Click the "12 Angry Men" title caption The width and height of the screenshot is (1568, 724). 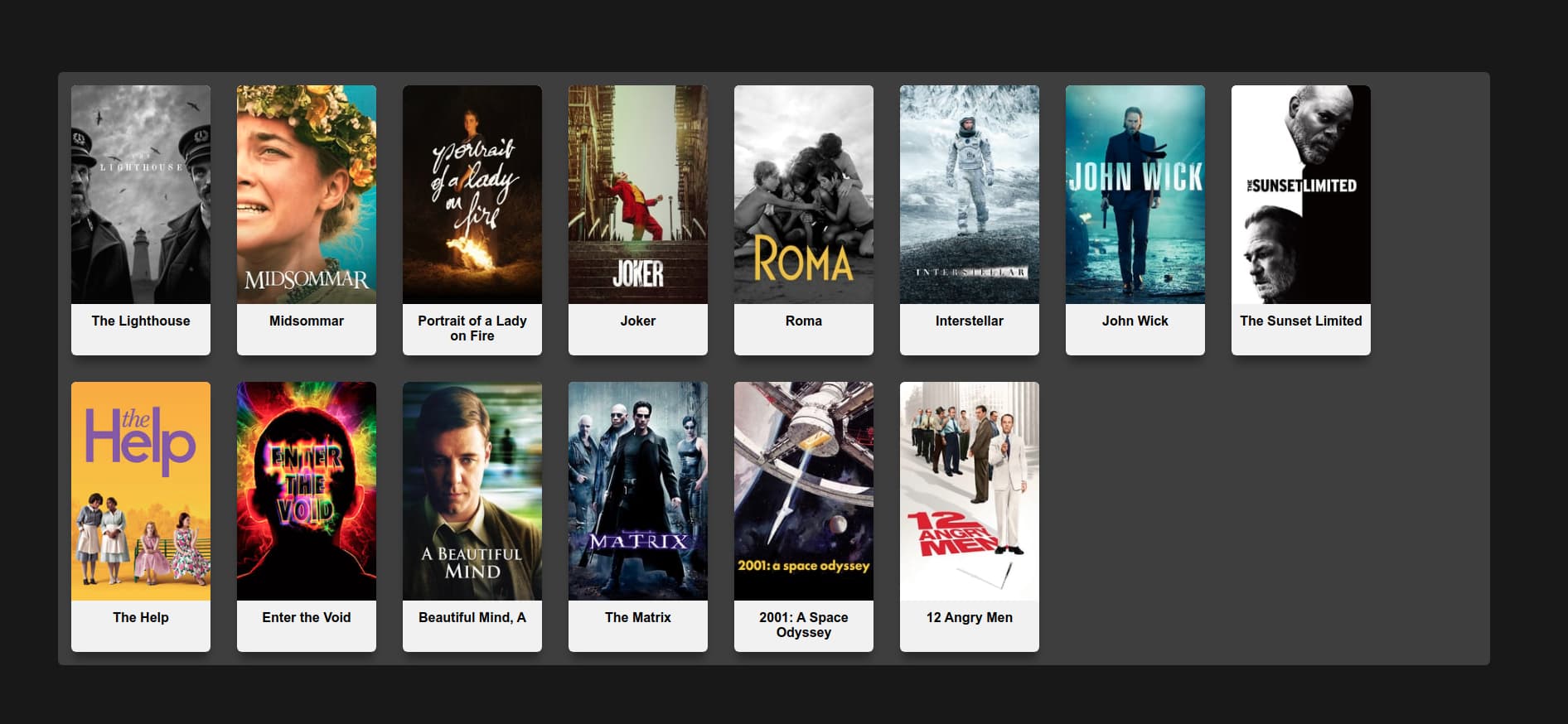pyautogui.click(x=970, y=618)
